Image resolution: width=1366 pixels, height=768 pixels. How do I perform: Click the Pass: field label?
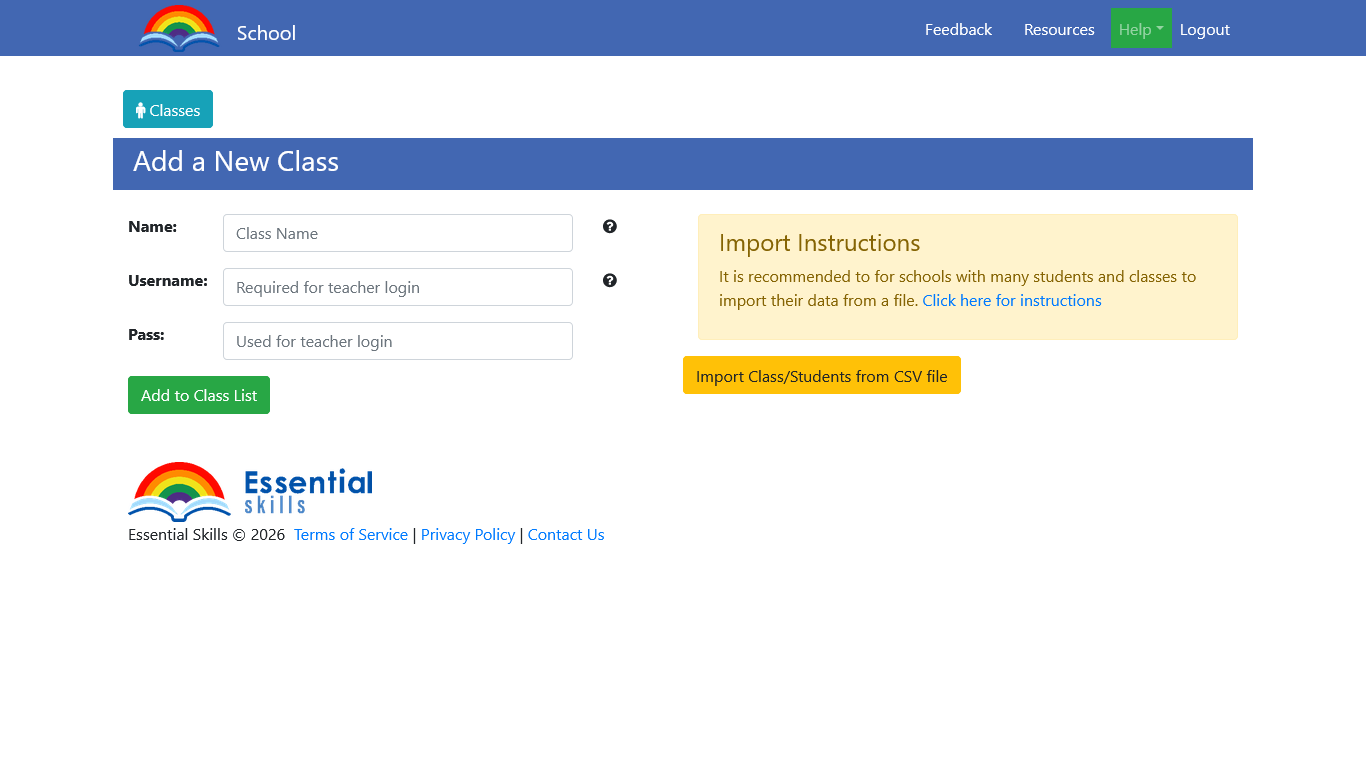tap(146, 335)
